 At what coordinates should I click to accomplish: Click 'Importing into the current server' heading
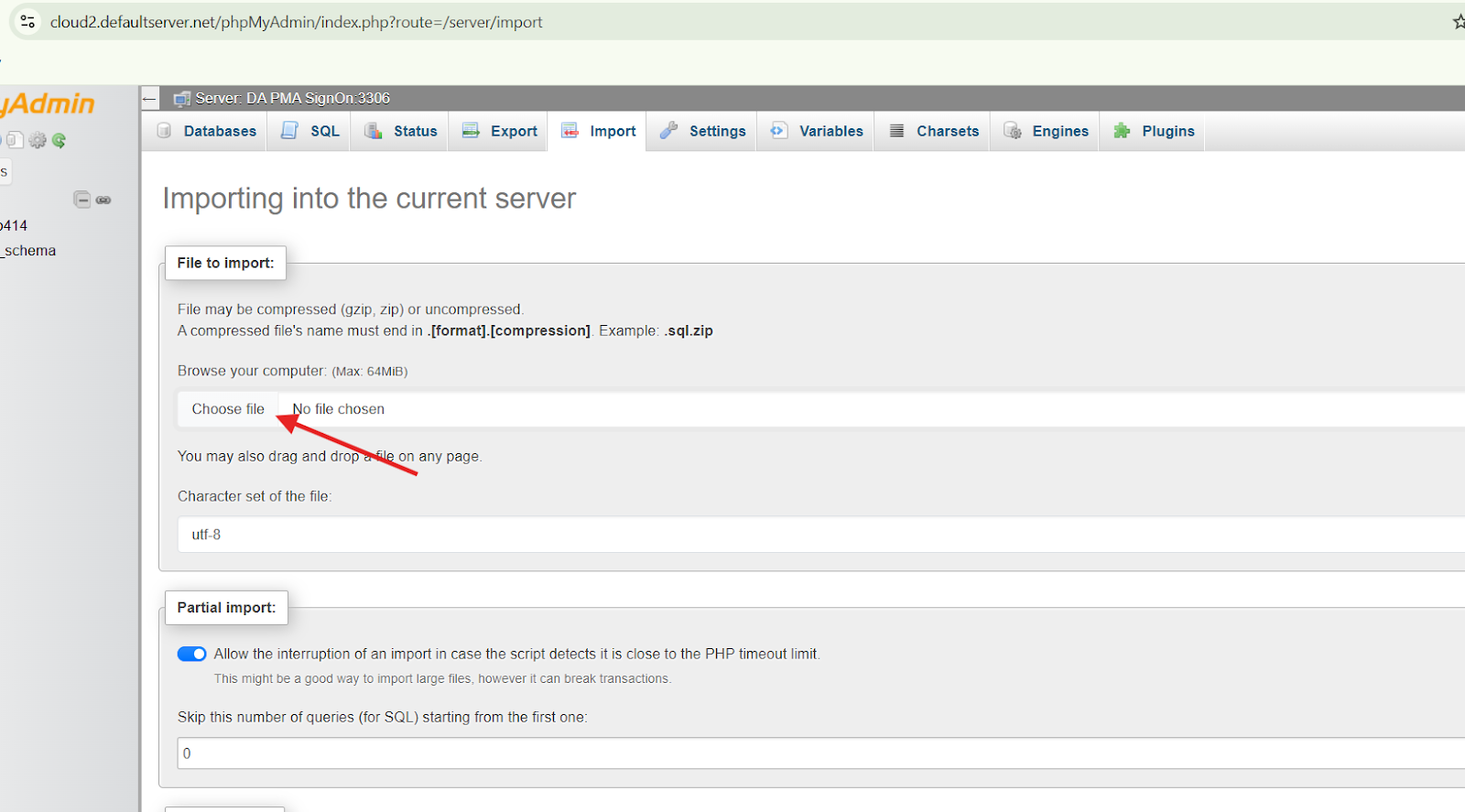pos(369,199)
